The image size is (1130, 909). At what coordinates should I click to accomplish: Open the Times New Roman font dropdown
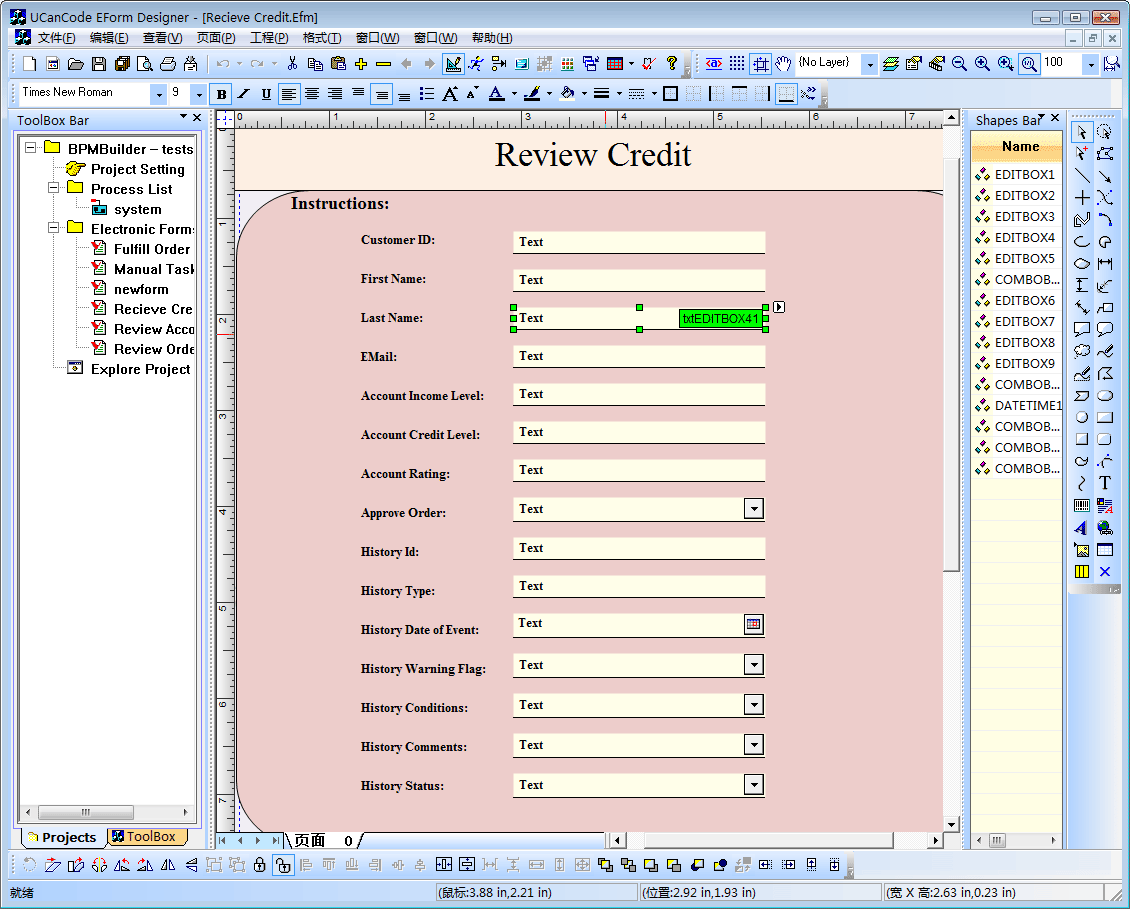click(159, 94)
